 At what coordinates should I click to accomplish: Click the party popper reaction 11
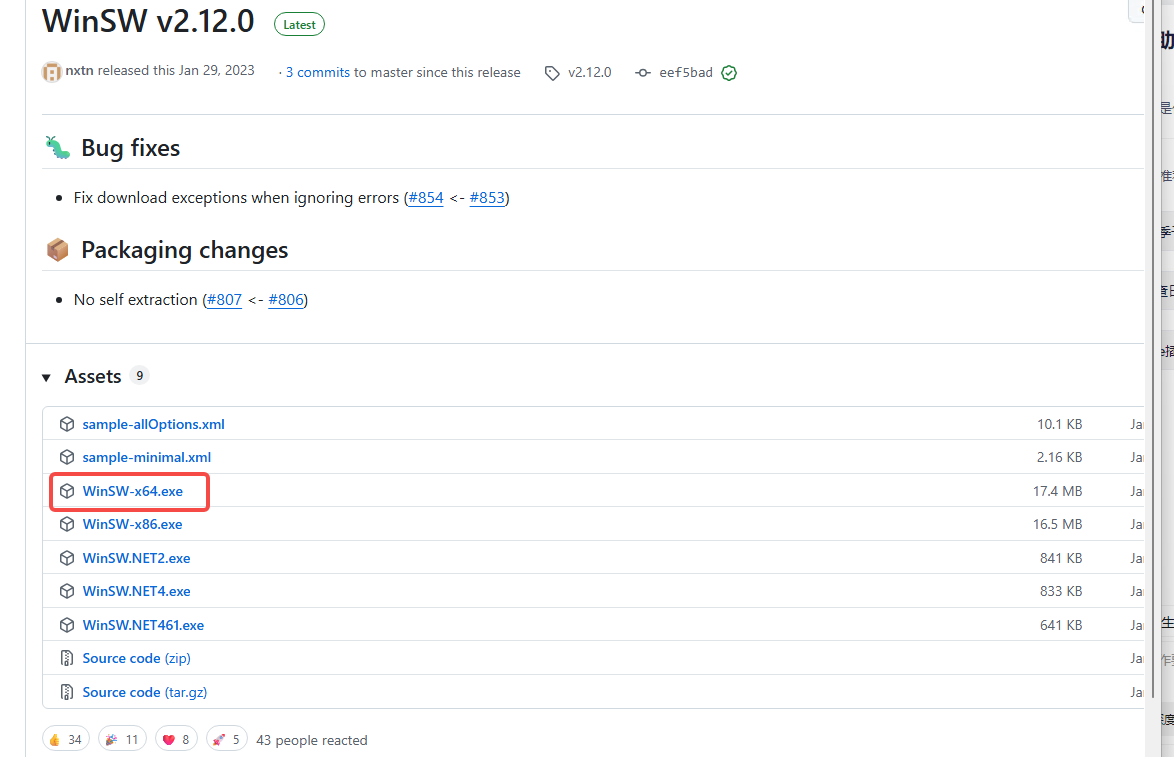[x=123, y=740]
